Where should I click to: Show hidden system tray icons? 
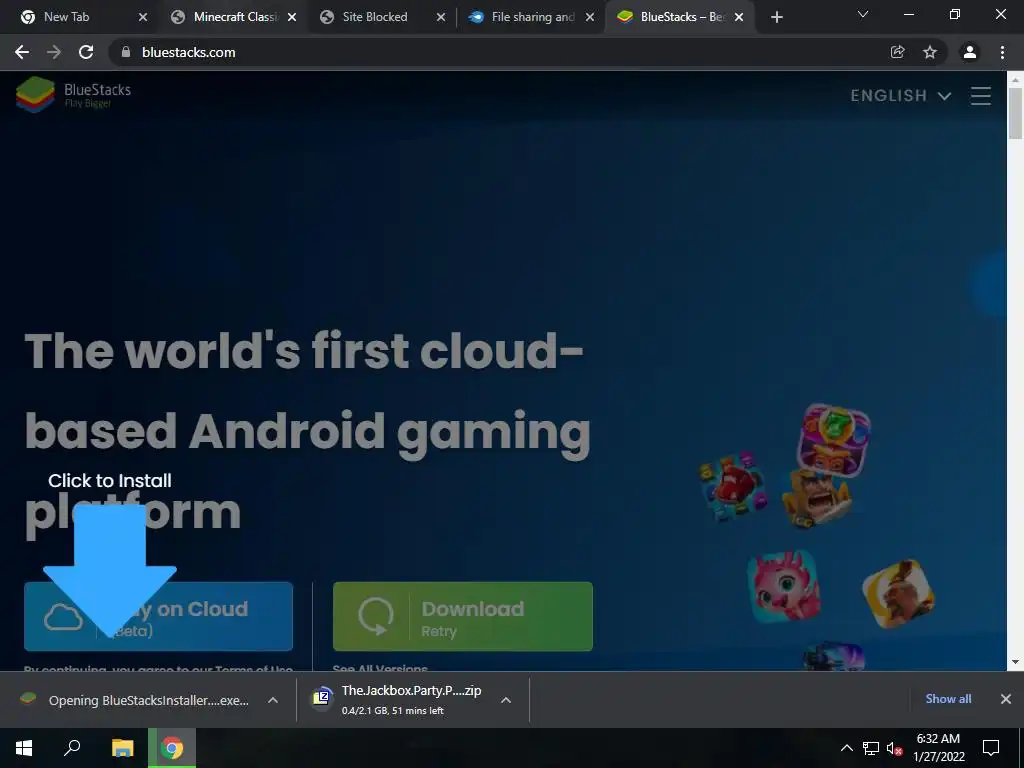click(x=846, y=748)
